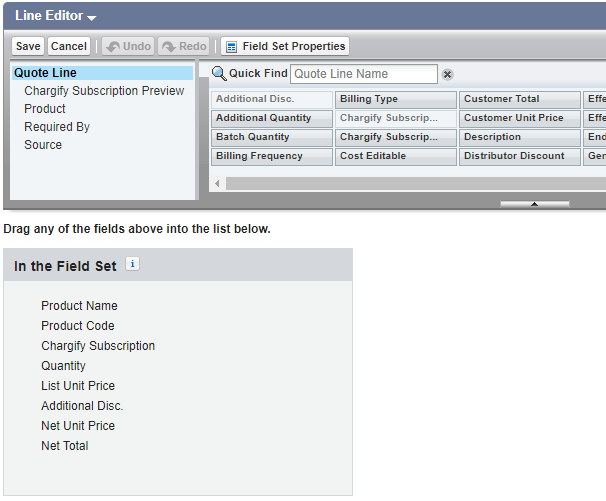The image size is (606, 501).
Task: Select Required By in the object list
Action: (57, 127)
